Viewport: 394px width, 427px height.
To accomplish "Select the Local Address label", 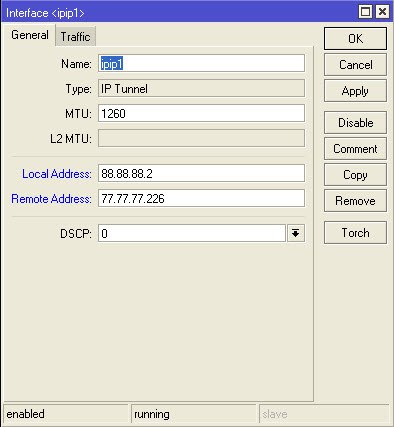I will click(57, 174).
